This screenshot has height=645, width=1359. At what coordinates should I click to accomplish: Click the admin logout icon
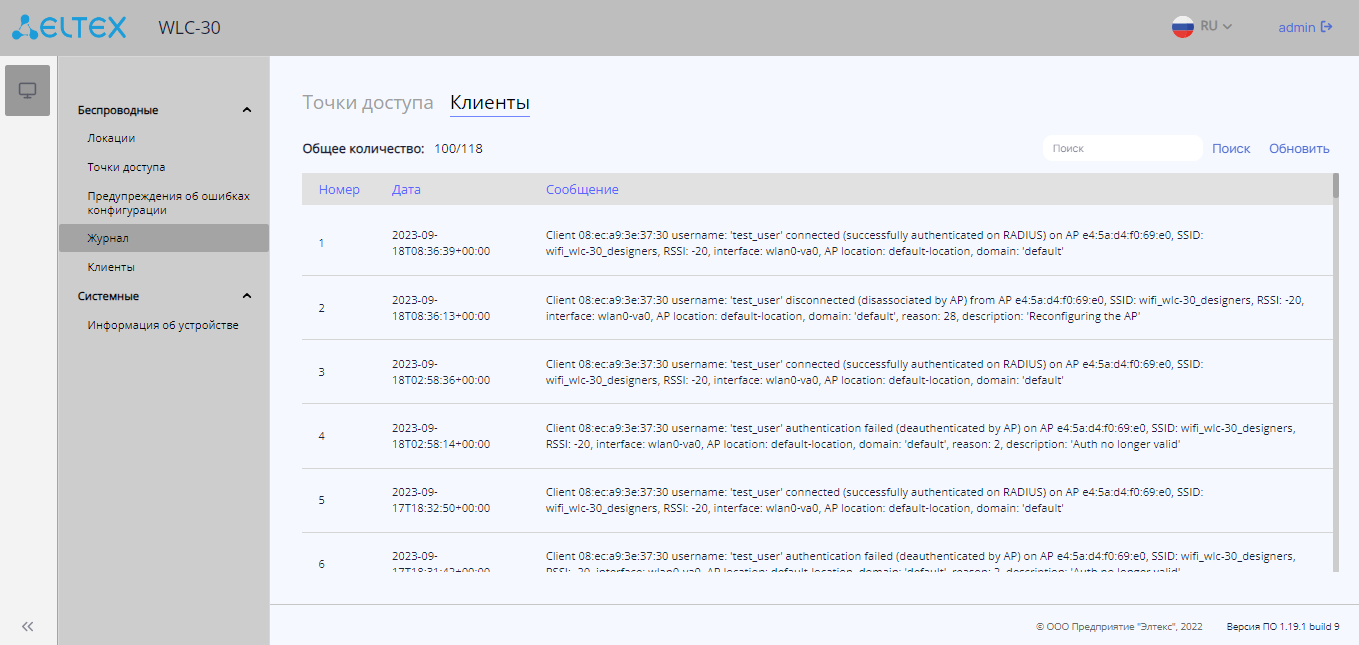[x=1327, y=27]
